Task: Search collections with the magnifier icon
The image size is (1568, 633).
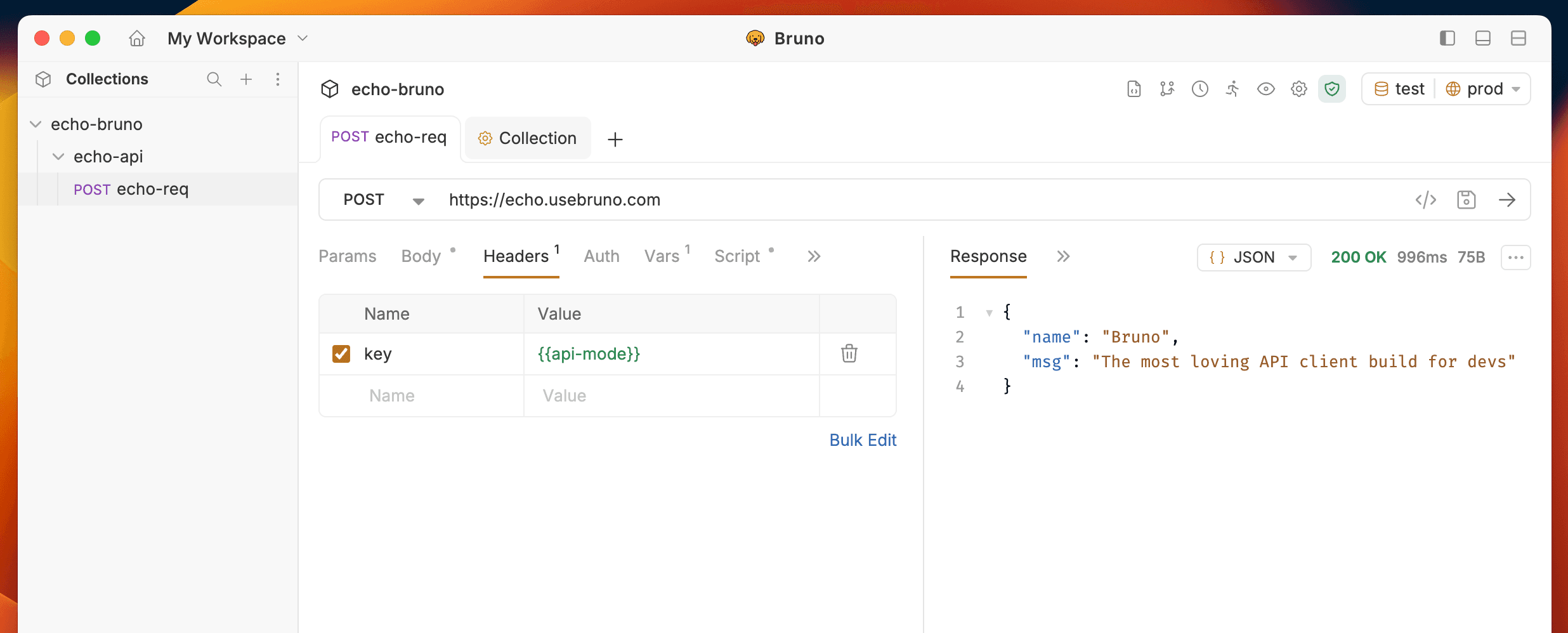Action: click(x=214, y=79)
